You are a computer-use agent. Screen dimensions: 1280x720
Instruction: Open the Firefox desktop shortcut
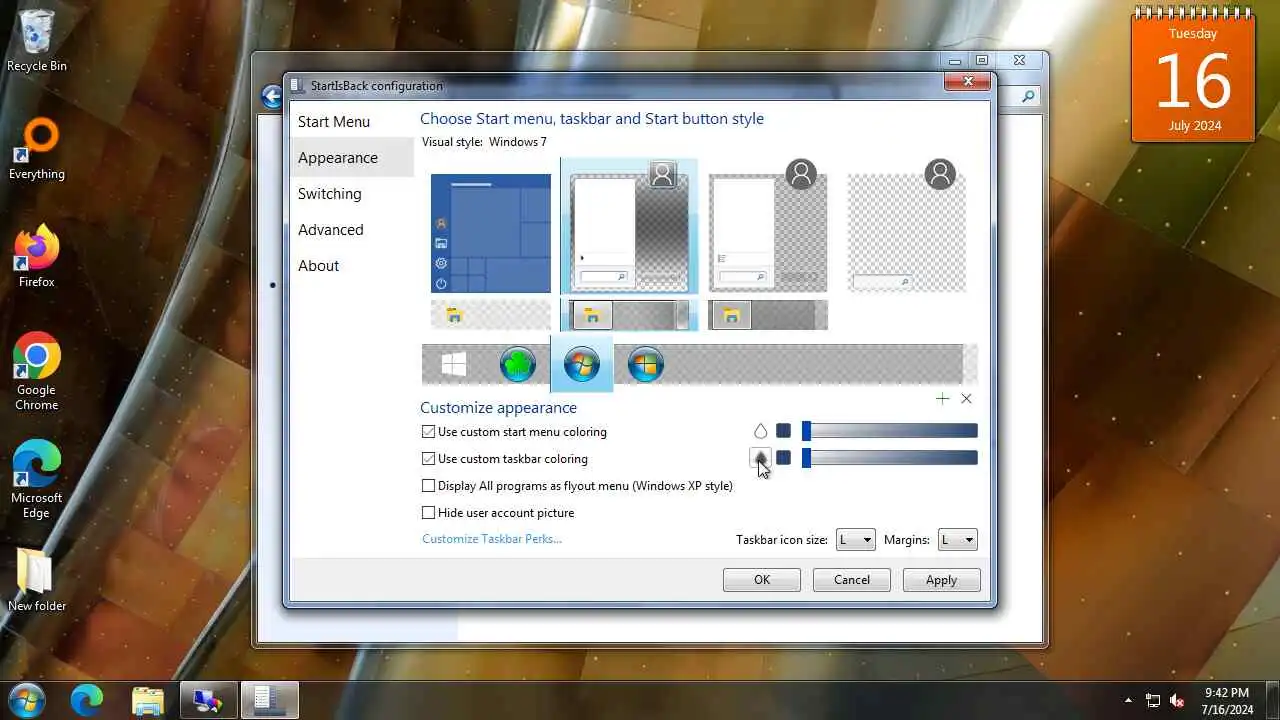[37, 257]
